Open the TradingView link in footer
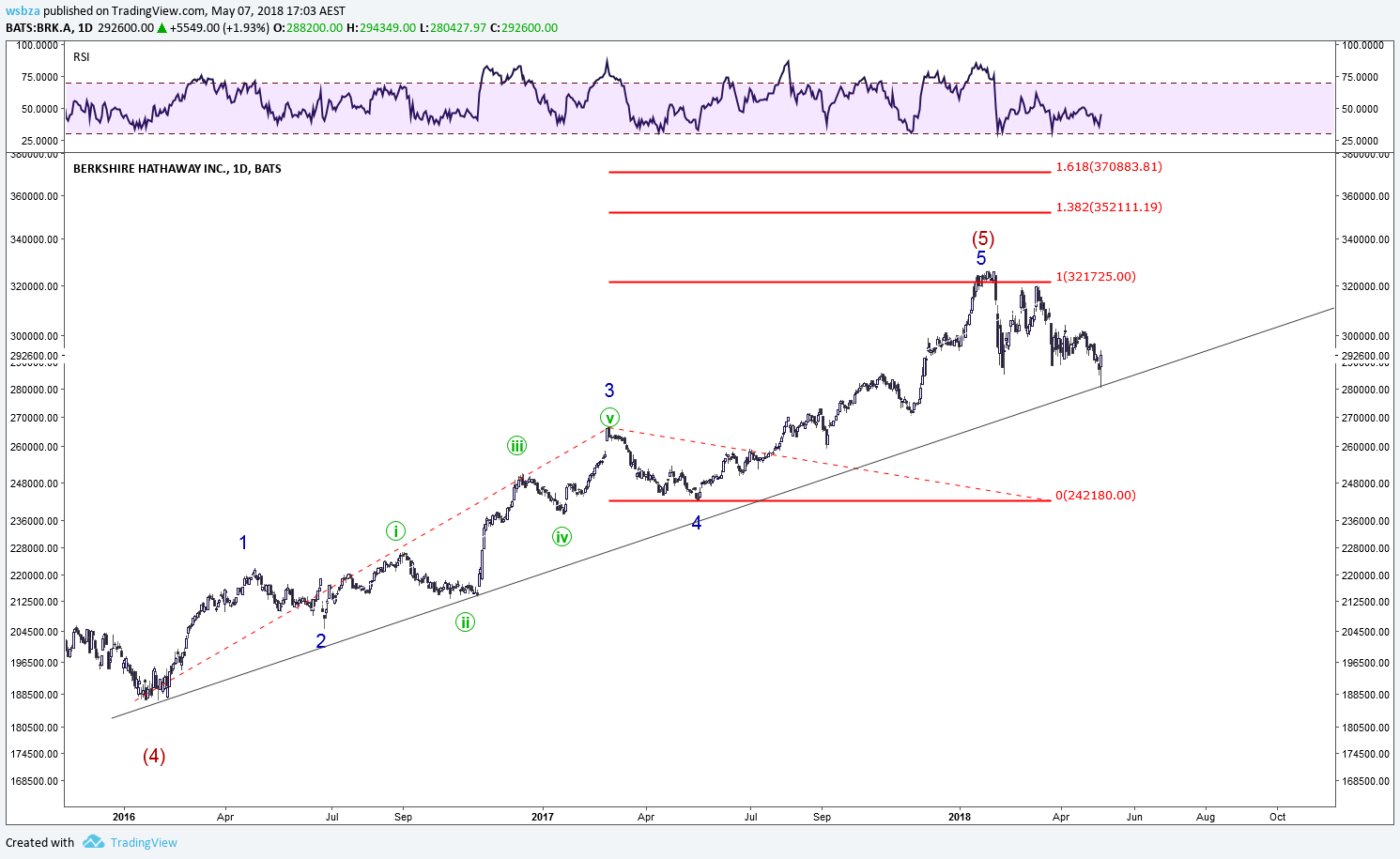 [144, 842]
